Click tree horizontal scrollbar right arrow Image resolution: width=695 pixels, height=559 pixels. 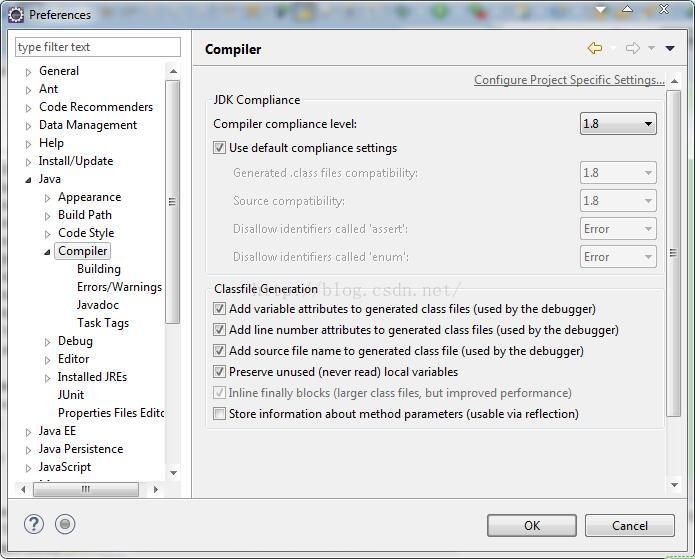[x=155, y=489]
